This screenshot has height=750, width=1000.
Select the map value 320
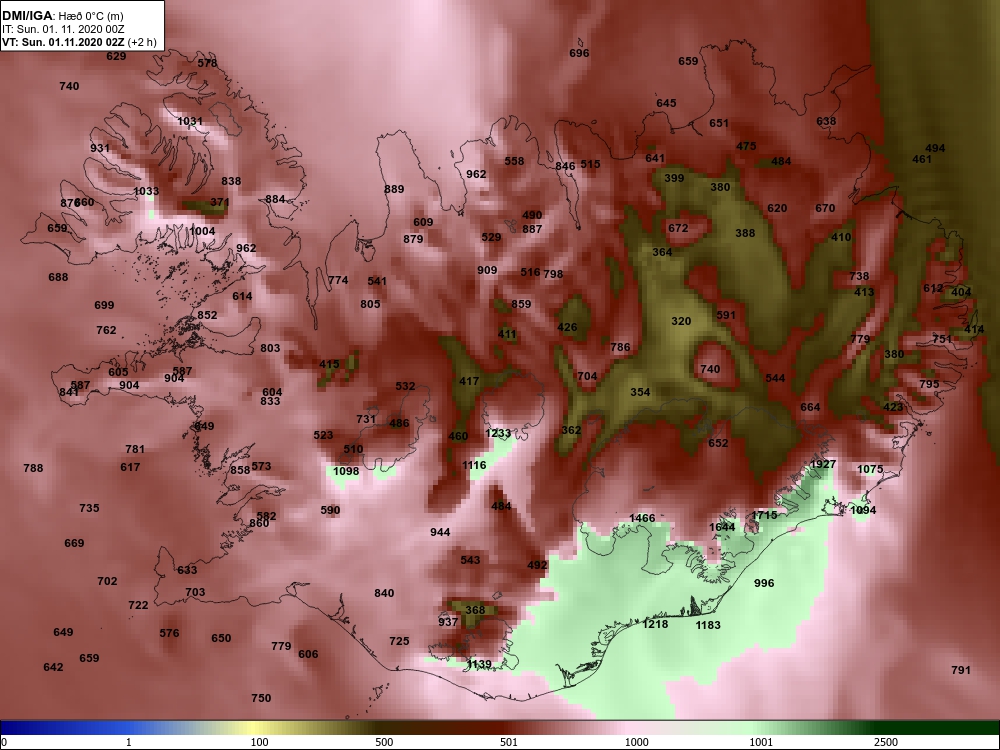tap(681, 321)
